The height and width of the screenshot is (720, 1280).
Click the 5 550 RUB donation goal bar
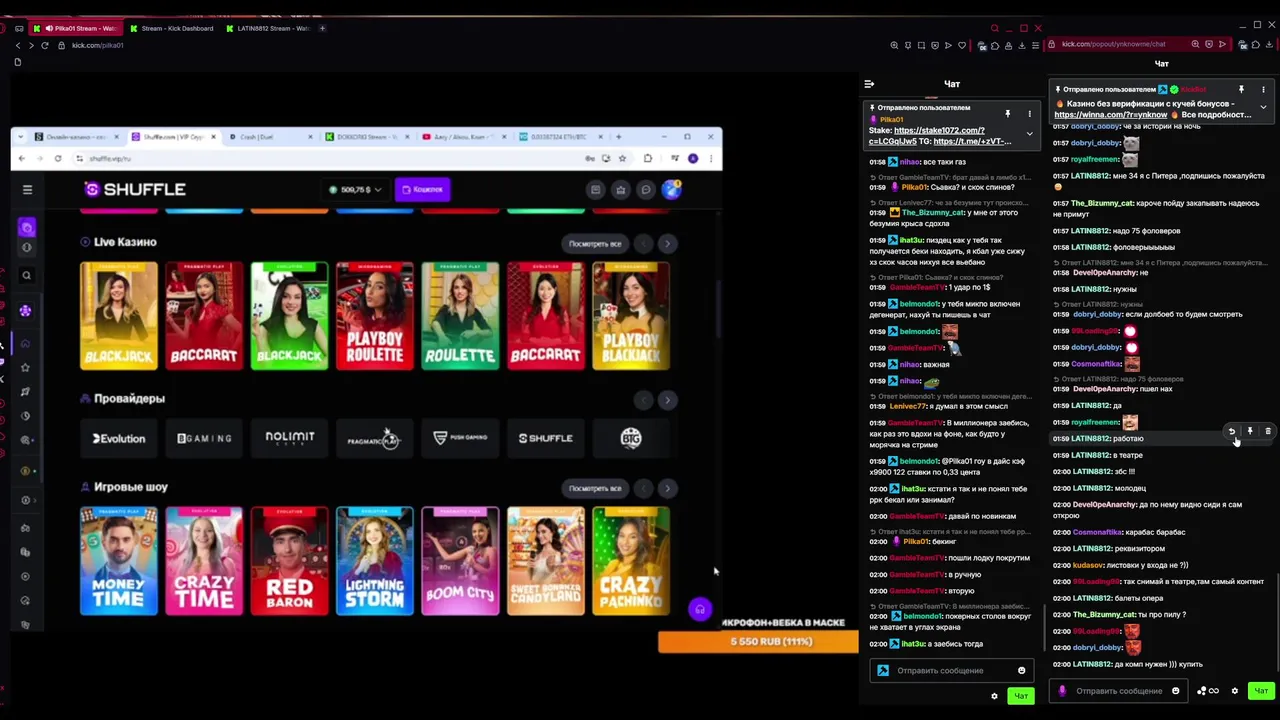pos(758,642)
